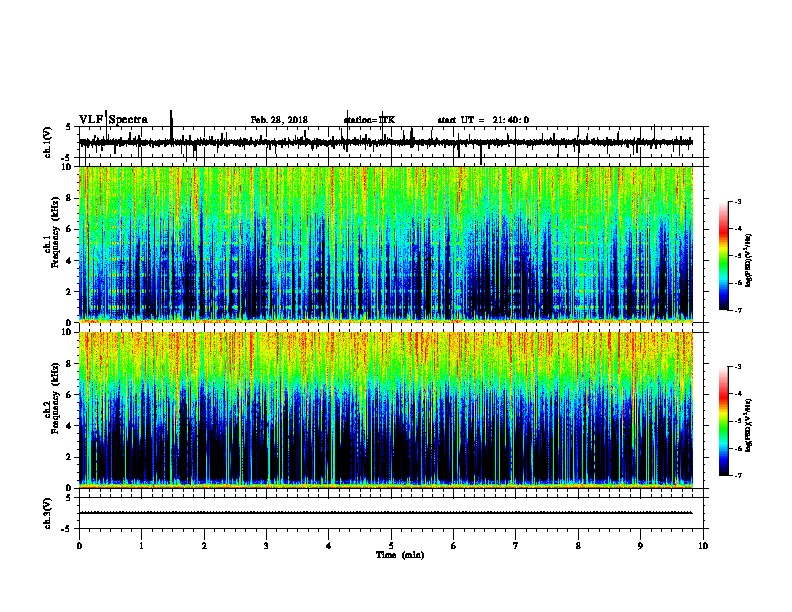
Task: Click the "Time (min)" axis label
Action: (400, 555)
